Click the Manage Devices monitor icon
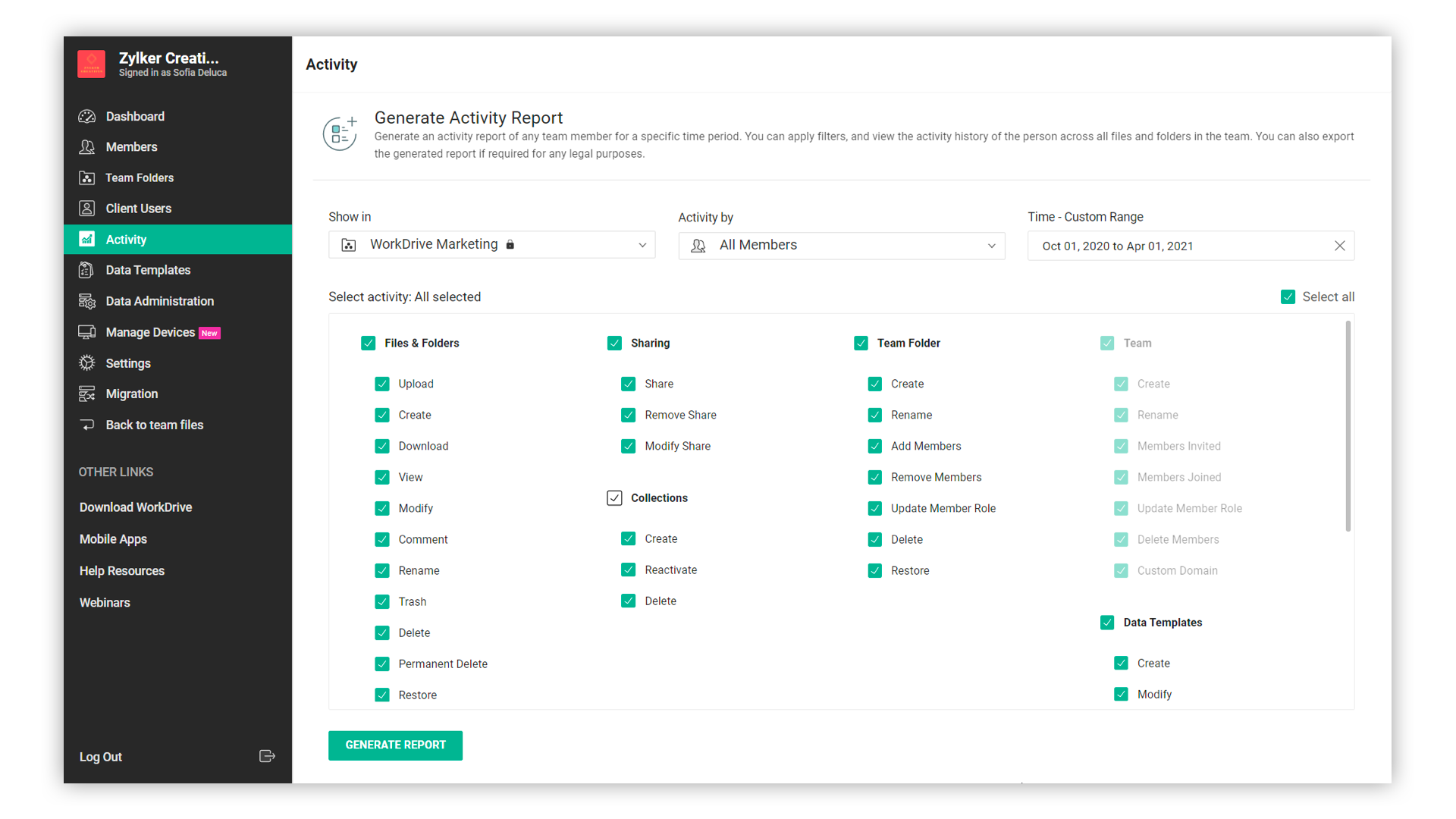Image resolution: width=1456 pixels, height=819 pixels. pos(87,332)
